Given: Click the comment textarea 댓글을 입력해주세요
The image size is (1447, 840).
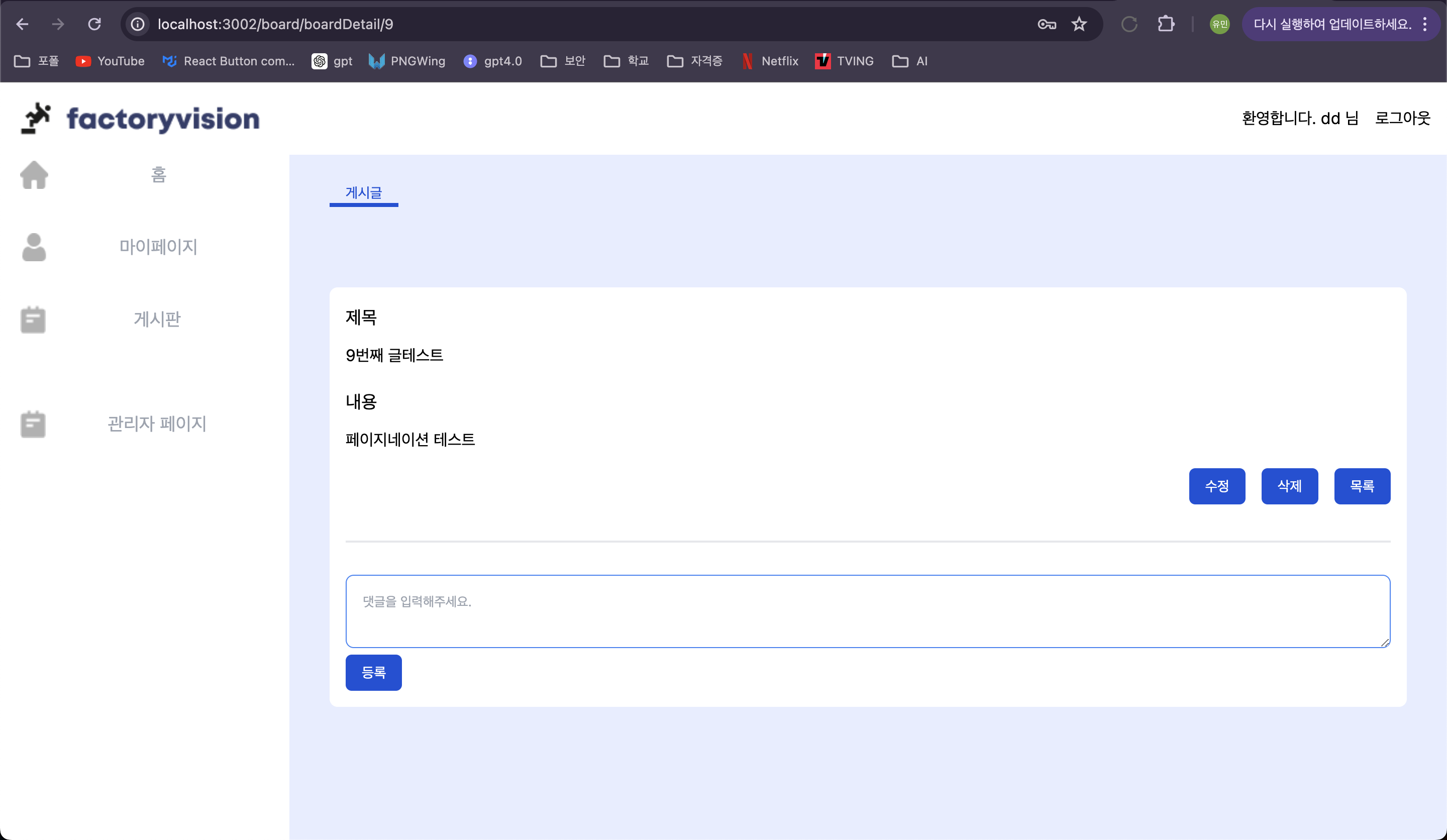Looking at the screenshot, I should click(x=868, y=611).
